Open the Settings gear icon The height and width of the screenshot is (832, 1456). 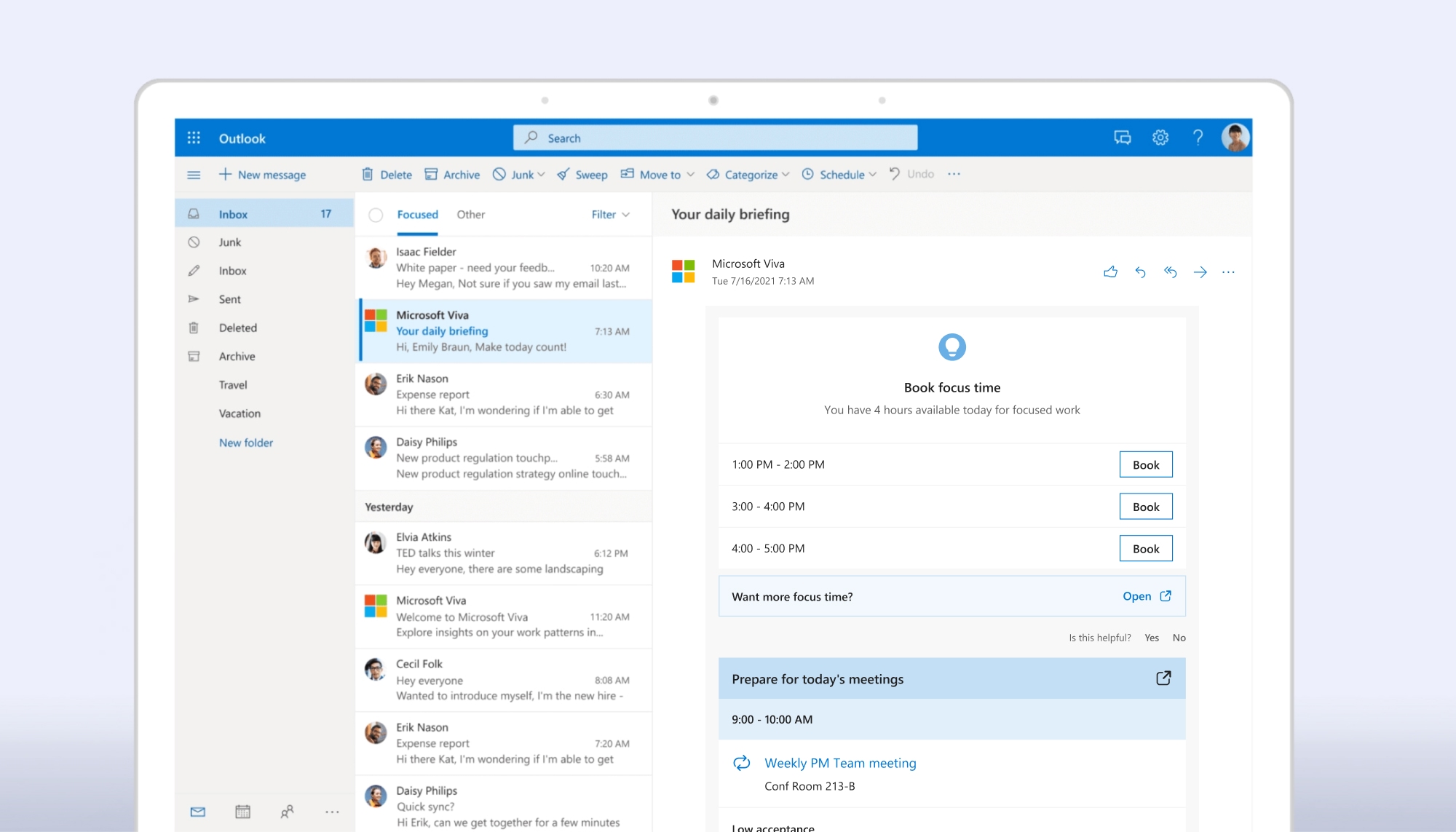(x=1160, y=138)
